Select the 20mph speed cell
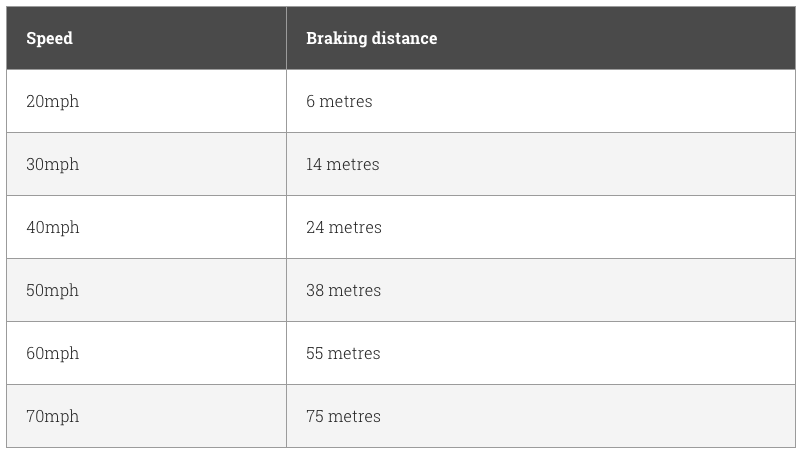This screenshot has height=451, width=800. click(52, 101)
